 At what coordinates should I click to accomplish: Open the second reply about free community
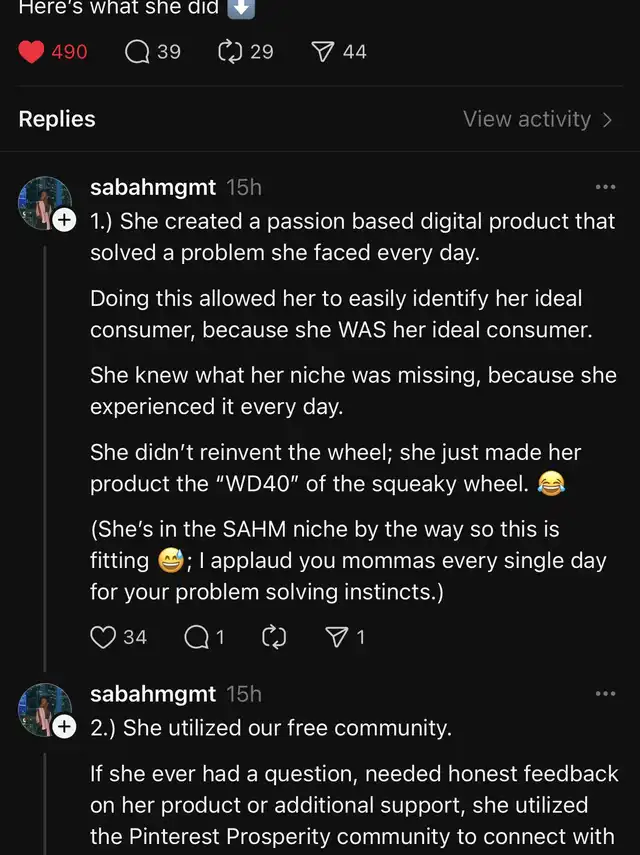tap(270, 728)
